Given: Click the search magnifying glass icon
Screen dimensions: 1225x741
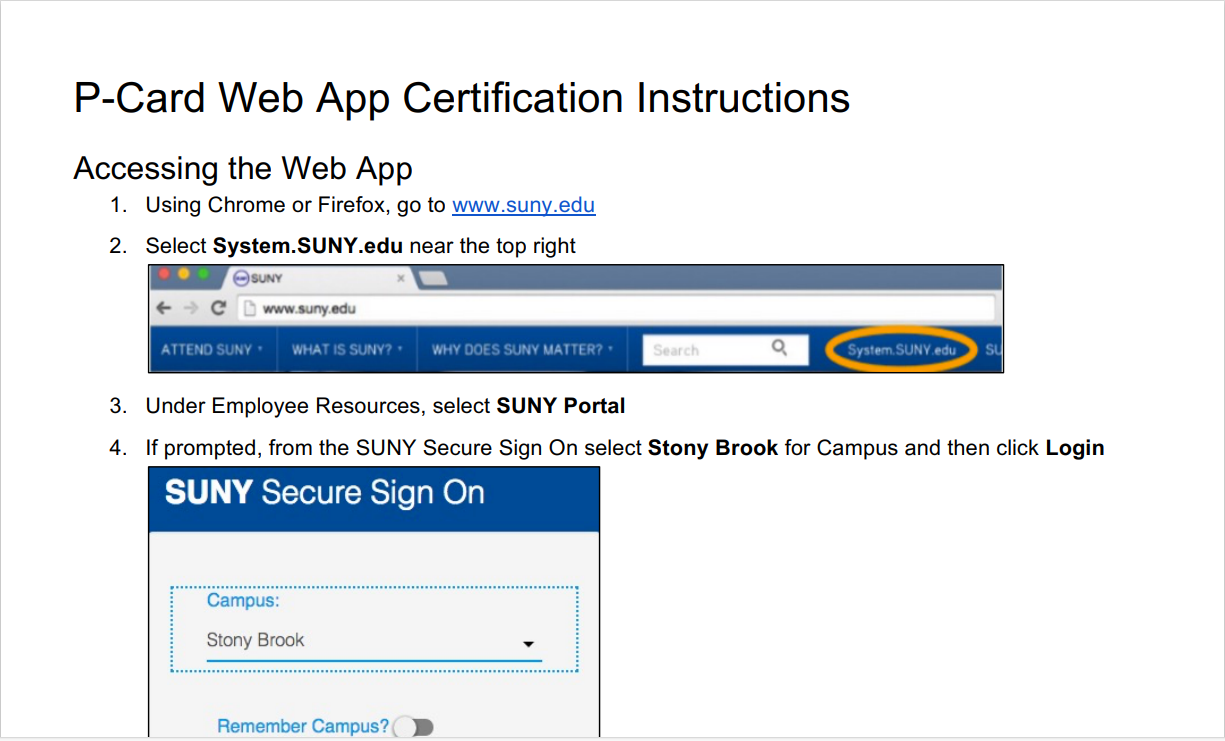Looking at the screenshot, I should (x=780, y=348).
